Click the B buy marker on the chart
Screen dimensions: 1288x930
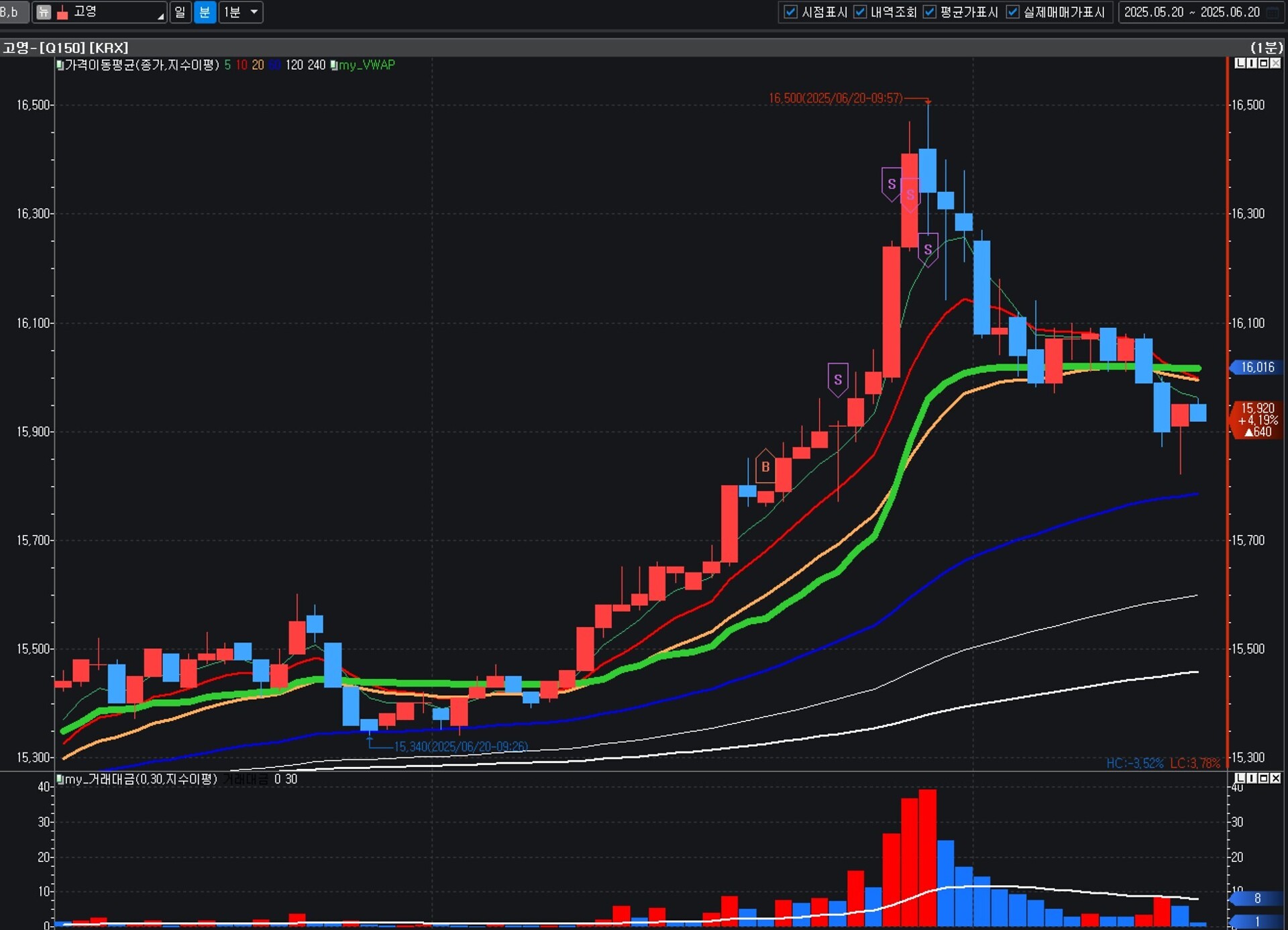coord(765,467)
